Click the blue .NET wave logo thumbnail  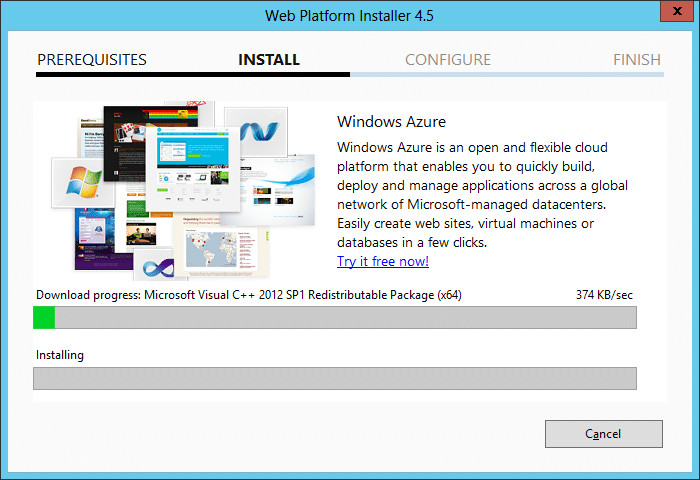[257, 131]
